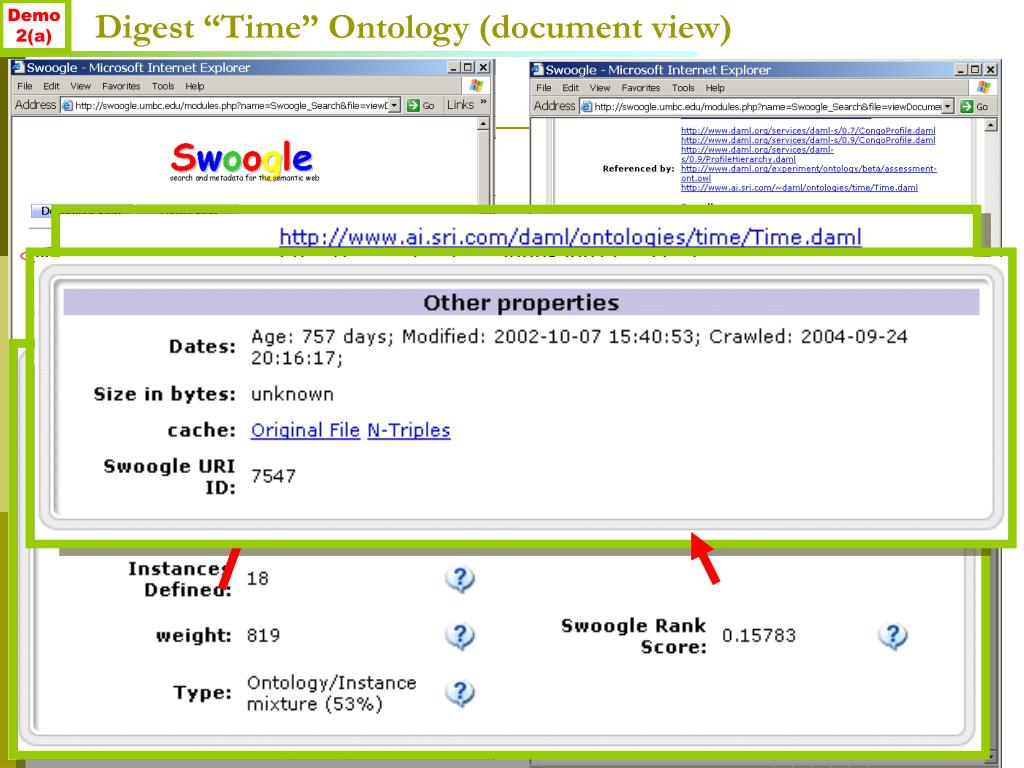Open Tools menu in right Swoogle window
The image size is (1024, 768).
[x=682, y=88]
